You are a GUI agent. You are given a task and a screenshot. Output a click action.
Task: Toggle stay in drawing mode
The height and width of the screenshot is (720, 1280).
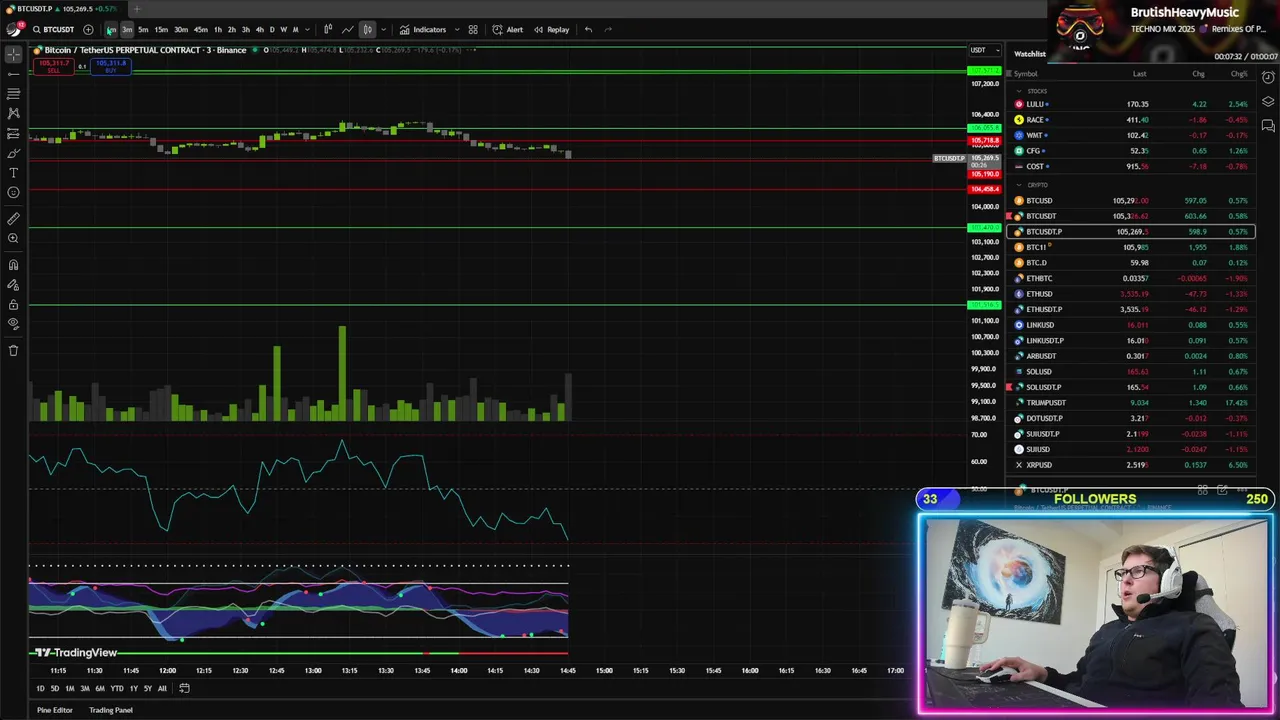[x=13, y=285]
